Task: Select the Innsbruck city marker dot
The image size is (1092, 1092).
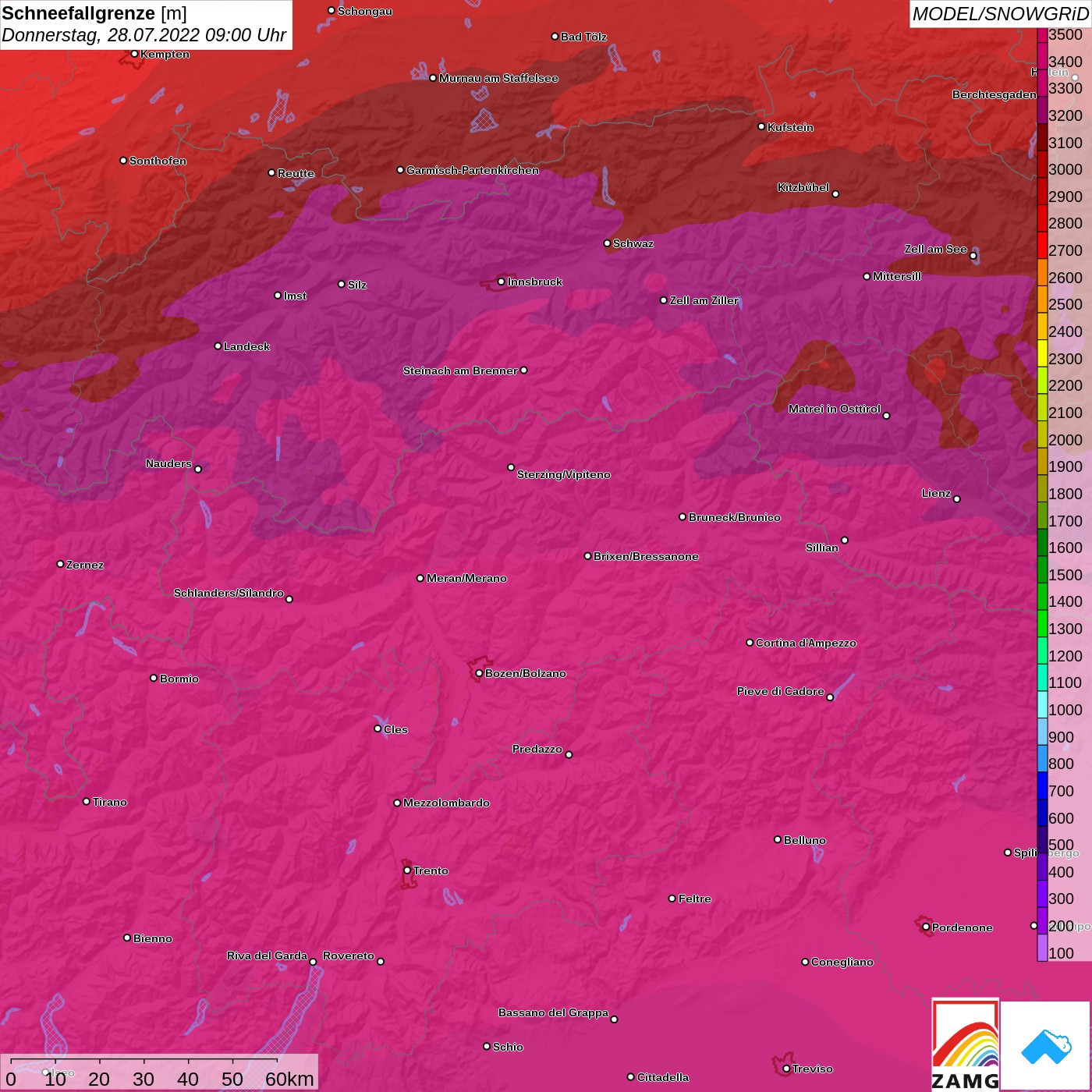Action: pyautogui.click(x=501, y=282)
